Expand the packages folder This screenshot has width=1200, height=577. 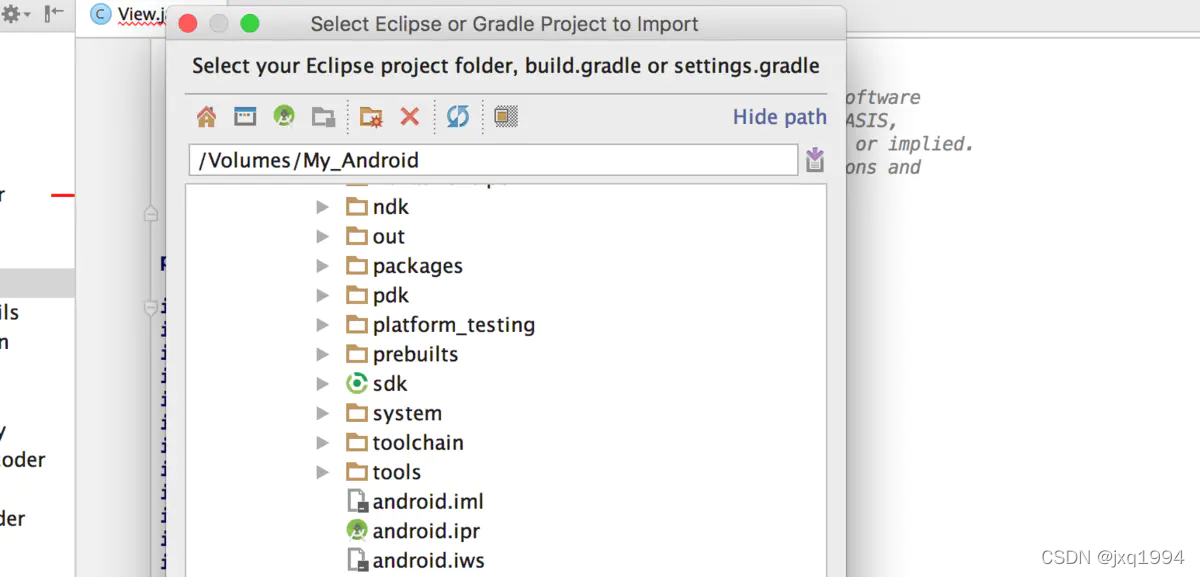322,266
